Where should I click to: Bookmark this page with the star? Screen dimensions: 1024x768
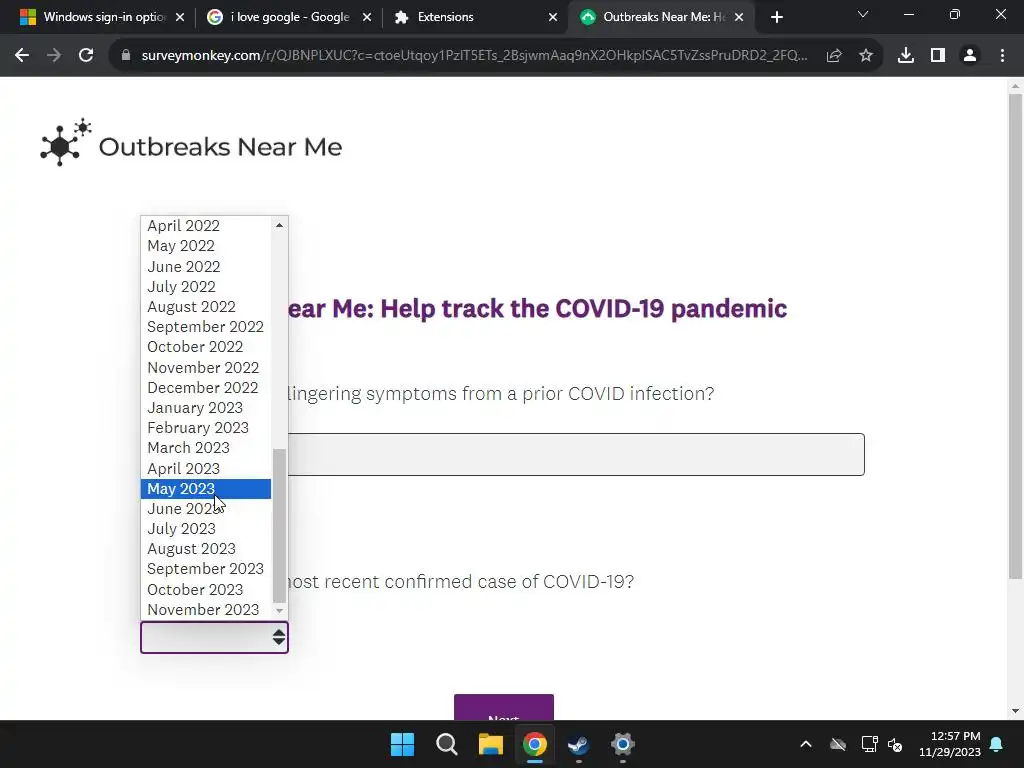[866, 56]
